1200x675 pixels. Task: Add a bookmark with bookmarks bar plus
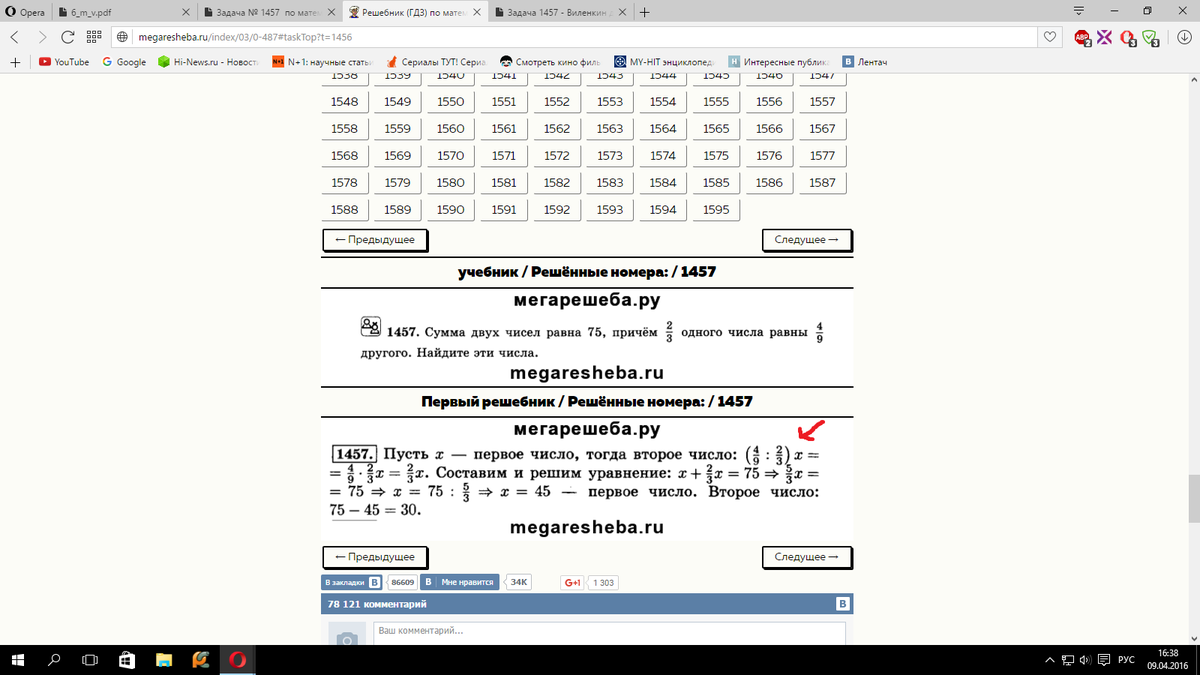point(15,61)
